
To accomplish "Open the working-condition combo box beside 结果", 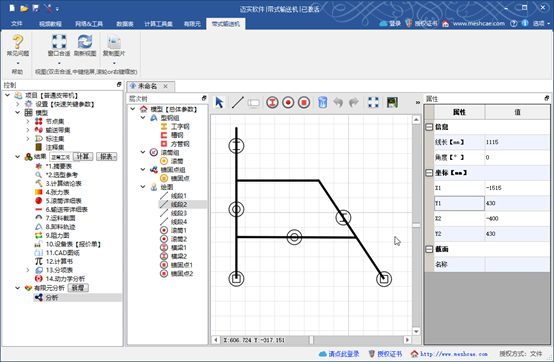I will (60, 157).
